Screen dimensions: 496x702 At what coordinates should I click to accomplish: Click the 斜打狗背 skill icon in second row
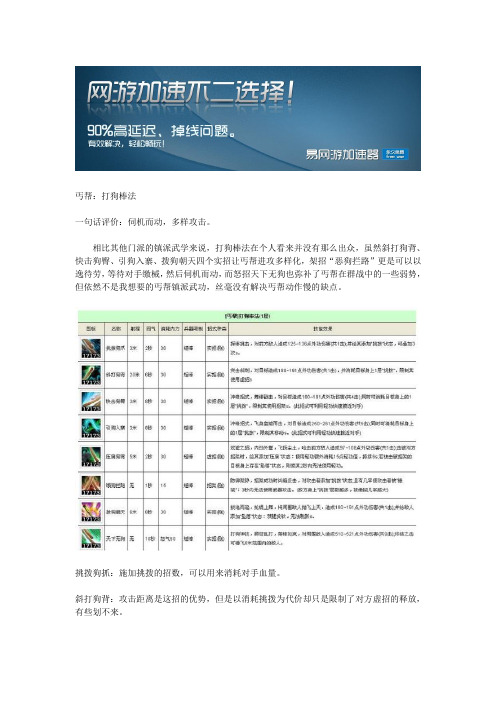coord(91,375)
